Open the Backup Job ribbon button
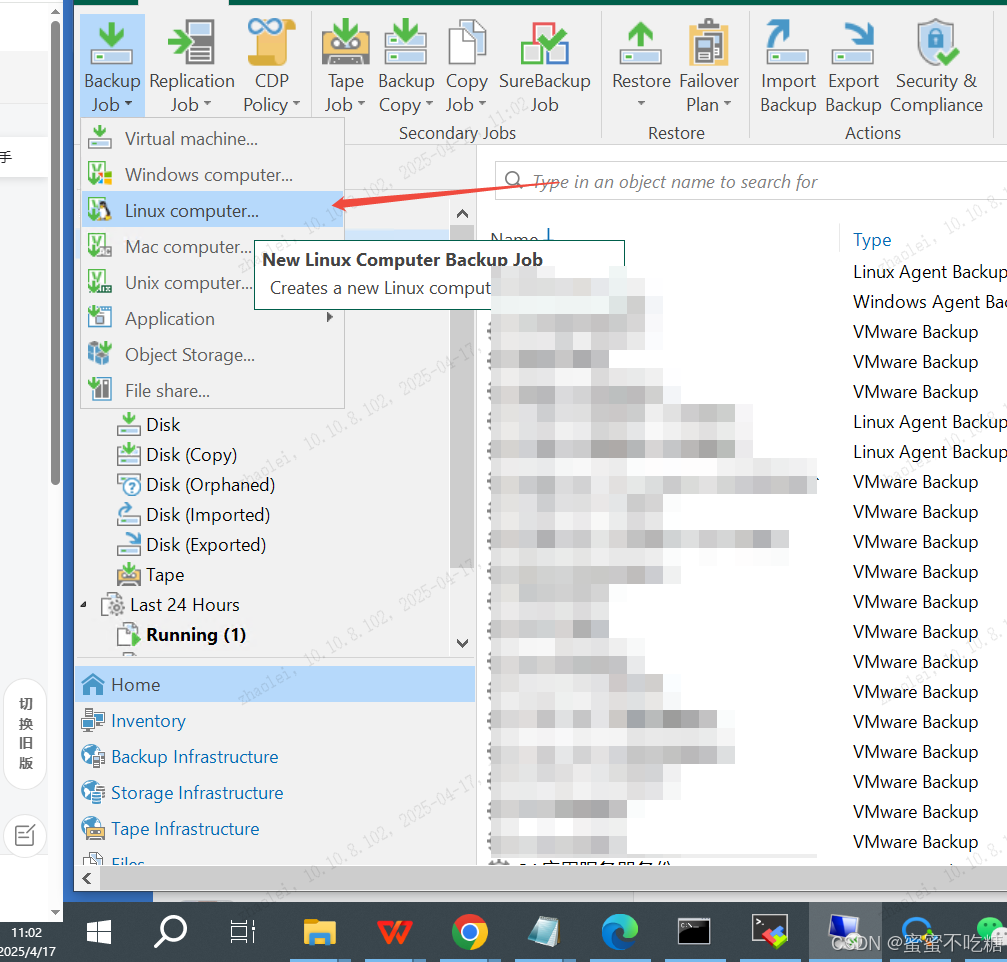The image size is (1007, 962). [x=112, y=66]
